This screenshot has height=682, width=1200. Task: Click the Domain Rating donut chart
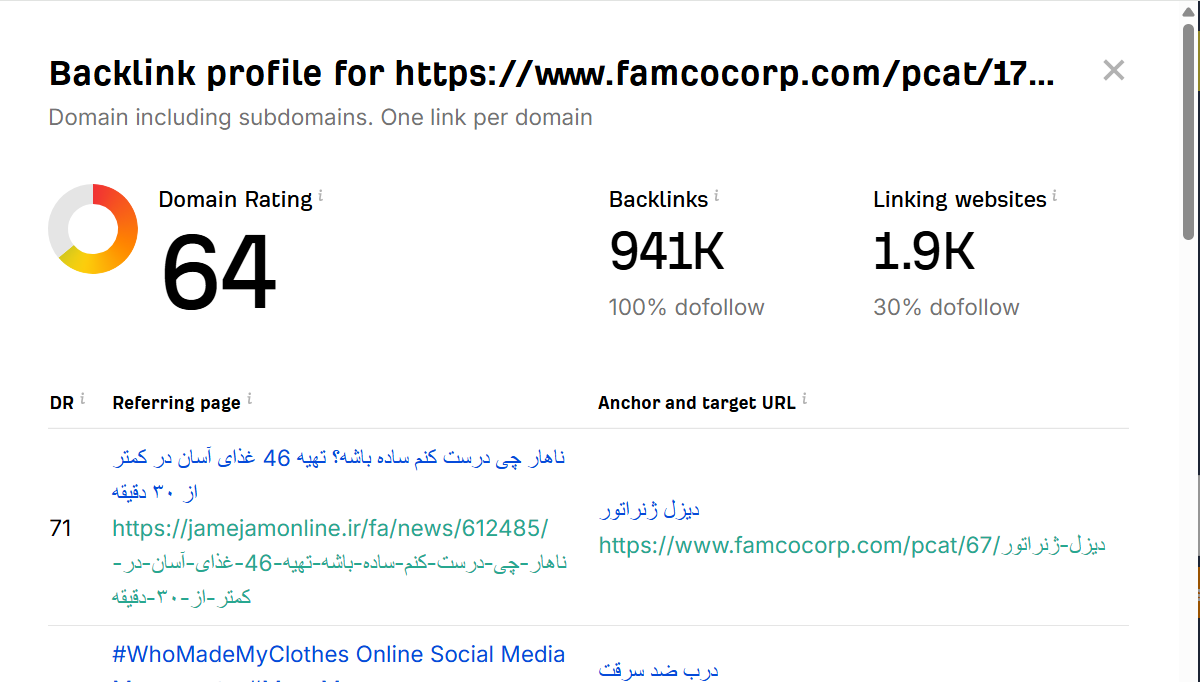tap(93, 229)
